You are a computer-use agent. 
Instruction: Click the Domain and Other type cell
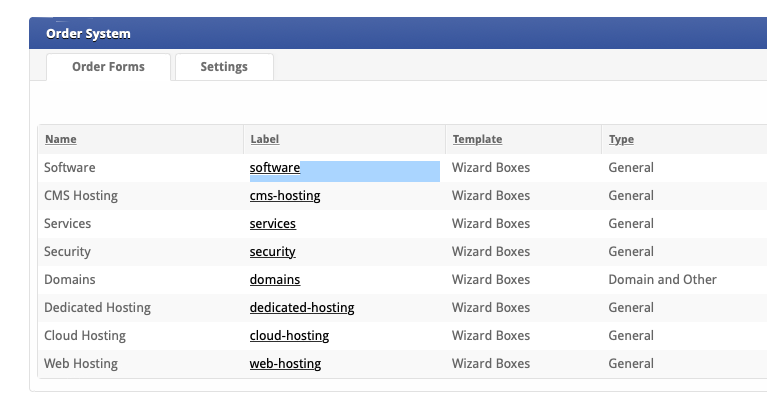[x=662, y=279]
